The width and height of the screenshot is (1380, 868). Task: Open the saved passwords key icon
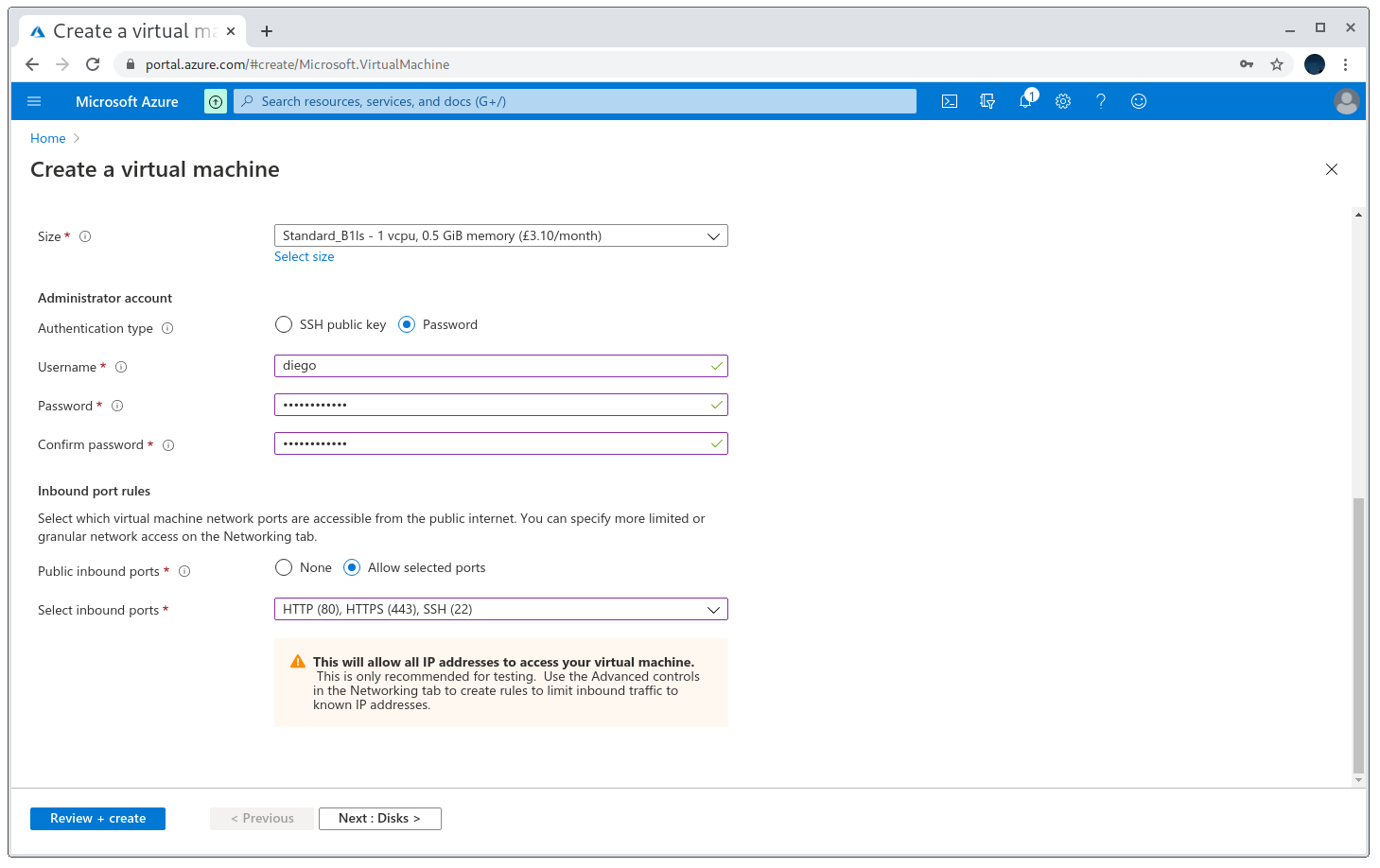(x=1247, y=64)
